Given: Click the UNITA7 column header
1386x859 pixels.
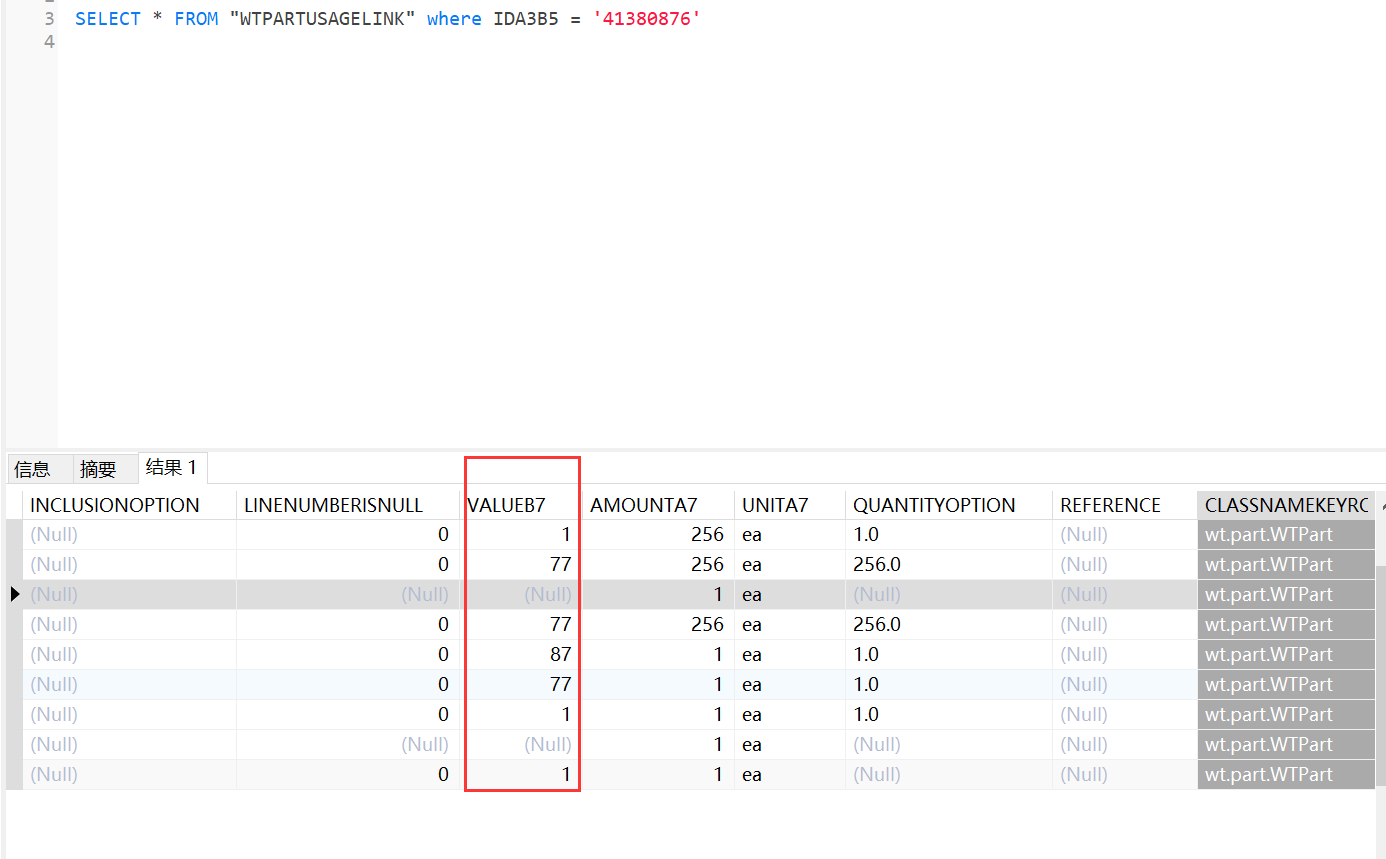Looking at the screenshot, I should click(774, 504).
